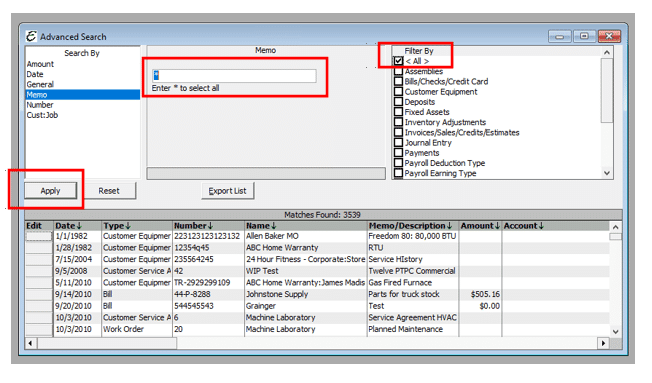Viewport: 652px width, 383px height.
Task: Select Memo in Search By list
Action: (x=82, y=95)
